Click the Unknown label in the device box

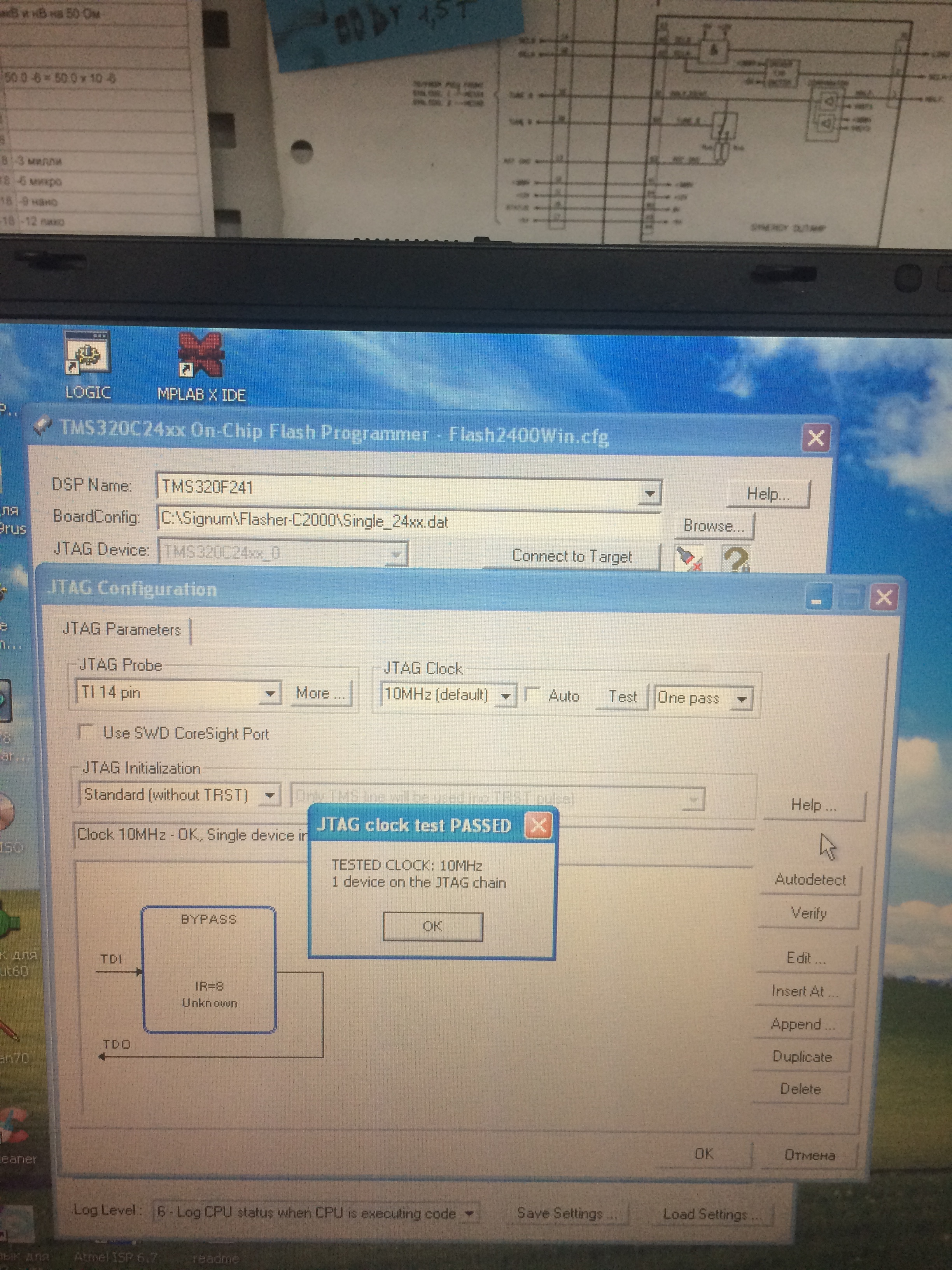pyautogui.click(x=210, y=1003)
